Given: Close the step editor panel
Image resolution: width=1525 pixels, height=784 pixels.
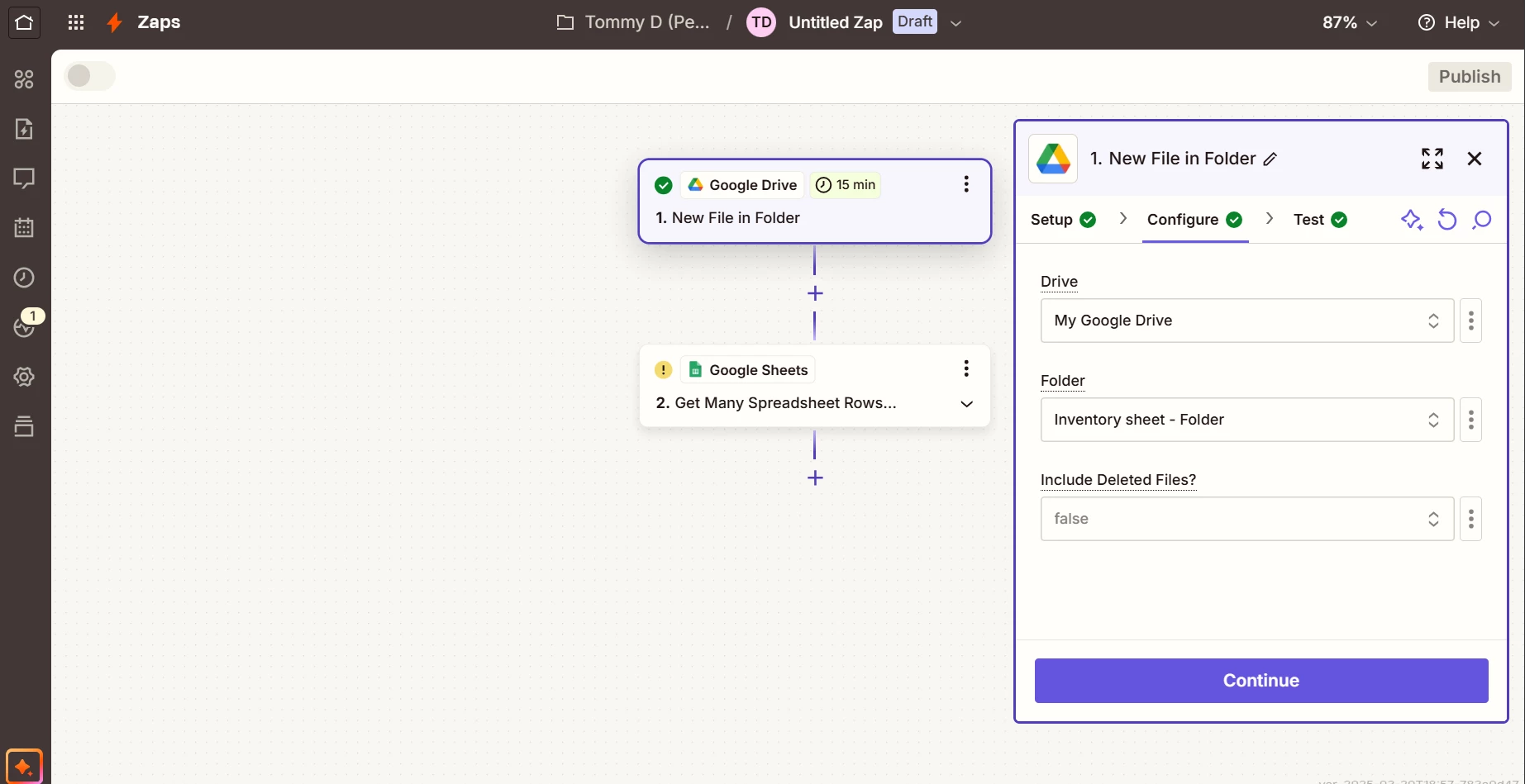Looking at the screenshot, I should pos(1475,159).
